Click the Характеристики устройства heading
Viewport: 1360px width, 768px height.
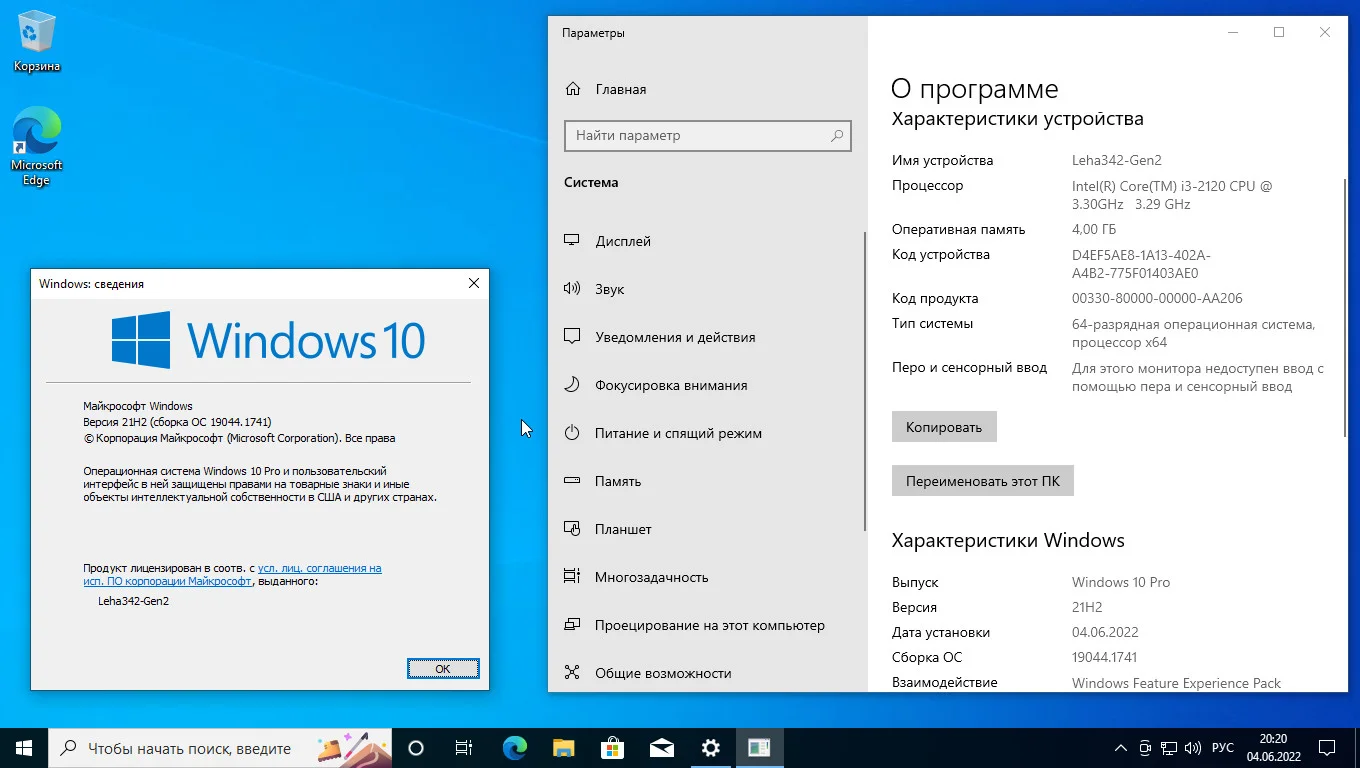(1017, 119)
